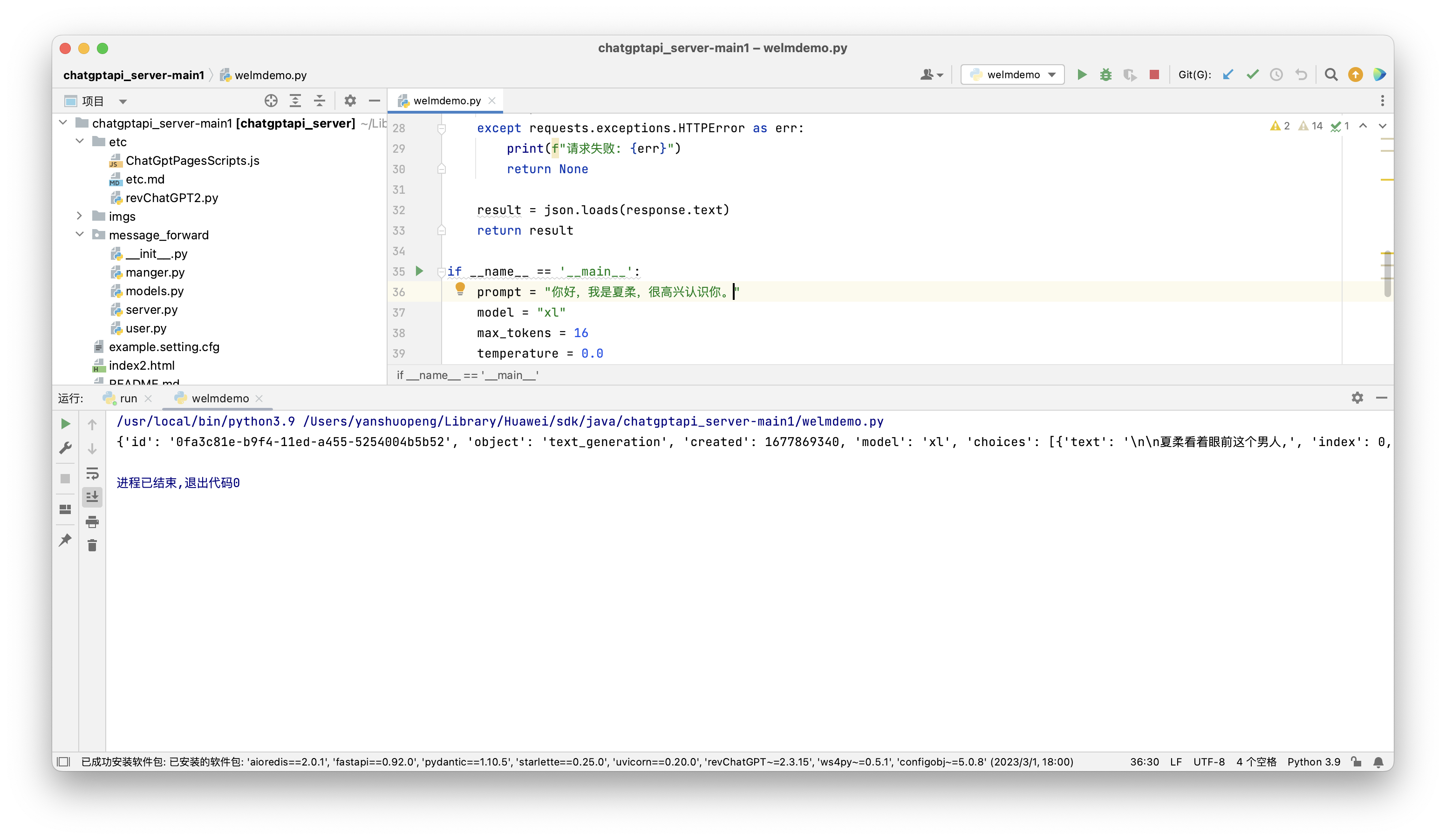This screenshot has width=1446, height=840.
Task: Open welmdemo run configuration dropdown
Action: [1013, 75]
